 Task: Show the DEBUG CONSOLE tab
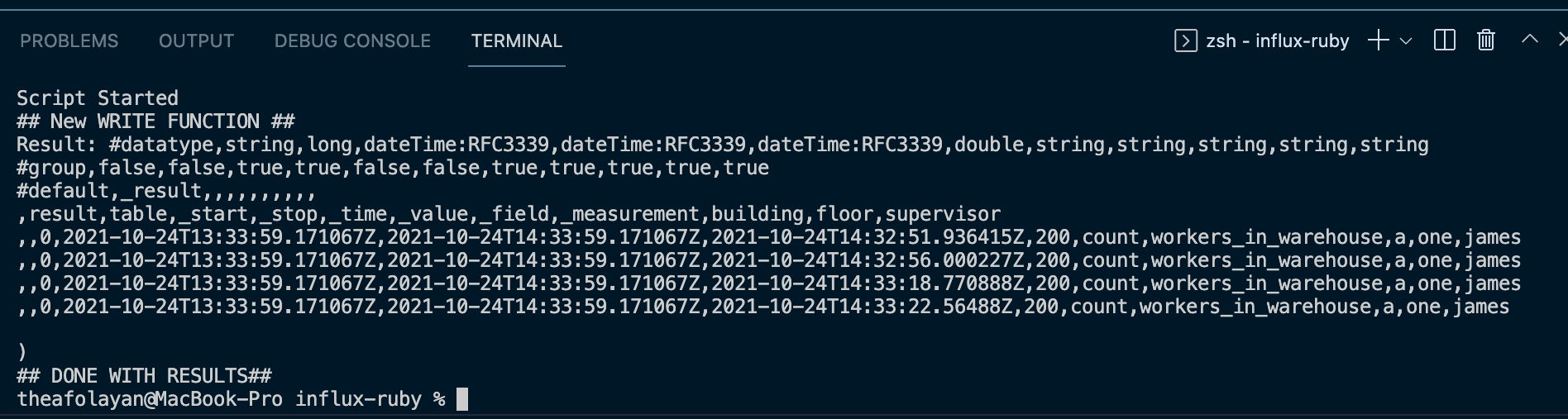tap(352, 40)
